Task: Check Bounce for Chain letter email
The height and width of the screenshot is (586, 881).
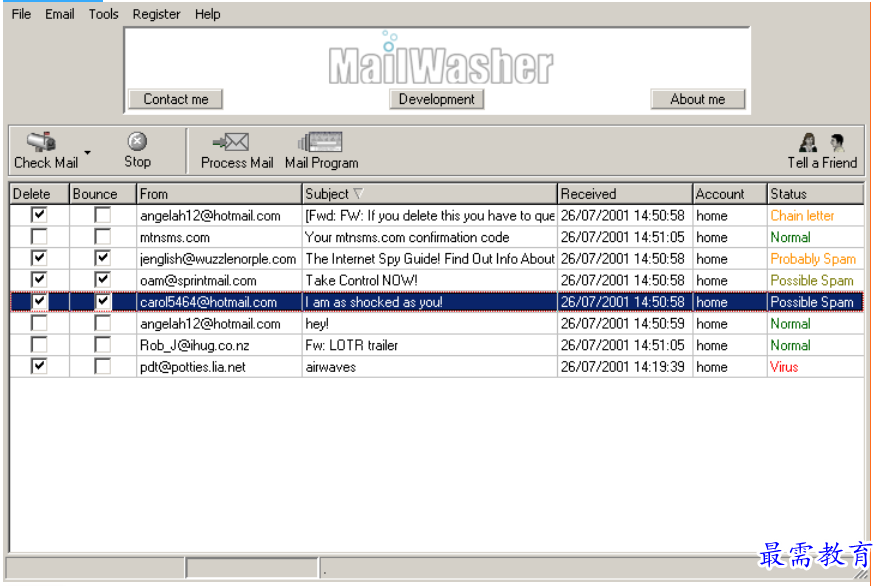Action: pos(102,215)
